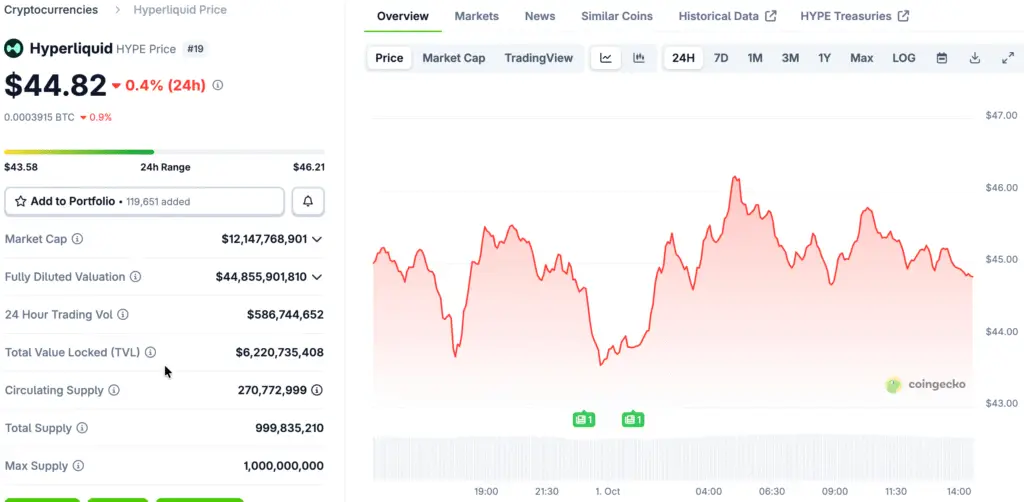Open the calendar date range picker
1024x502 pixels.
941,58
